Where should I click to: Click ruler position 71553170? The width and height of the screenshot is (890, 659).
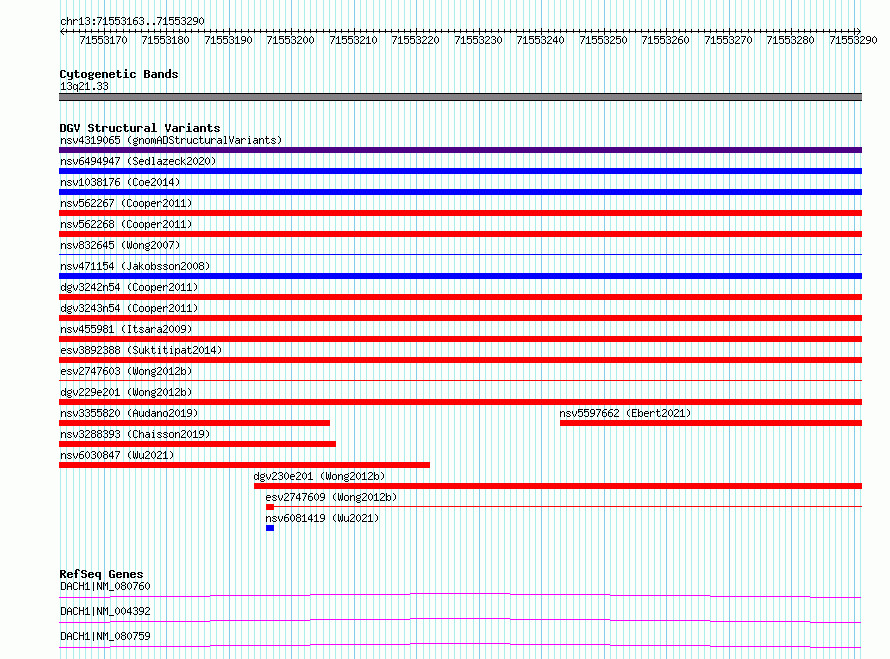pyautogui.click(x=103, y=40)
